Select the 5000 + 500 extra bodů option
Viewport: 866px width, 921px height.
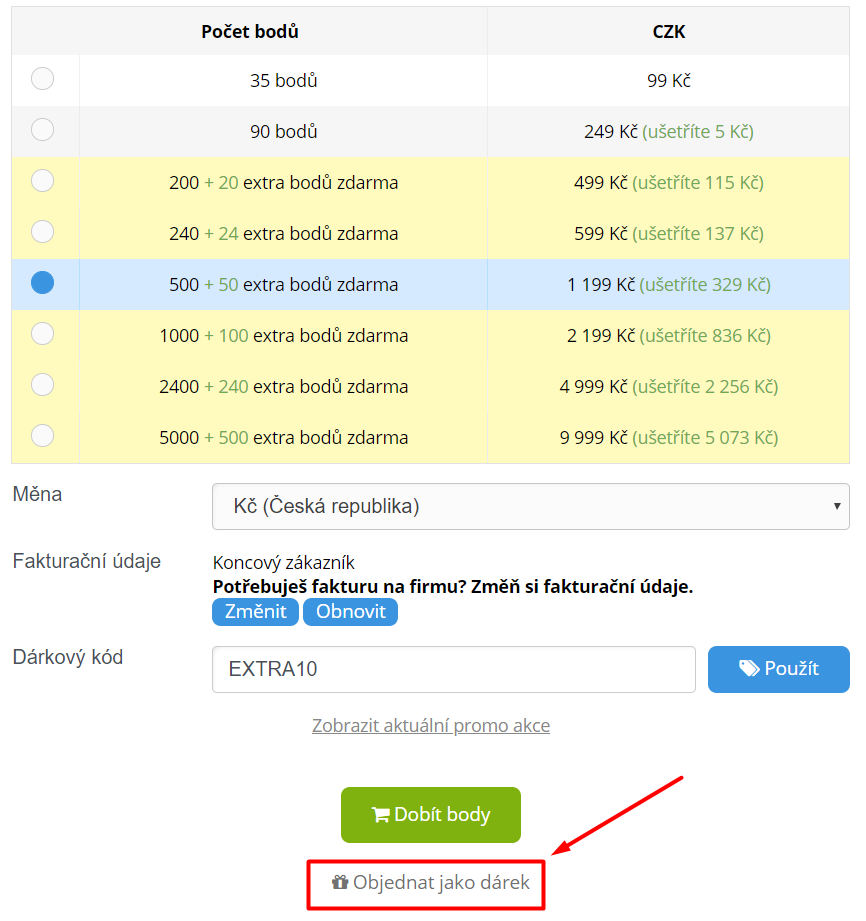click(x=42, y=436)
